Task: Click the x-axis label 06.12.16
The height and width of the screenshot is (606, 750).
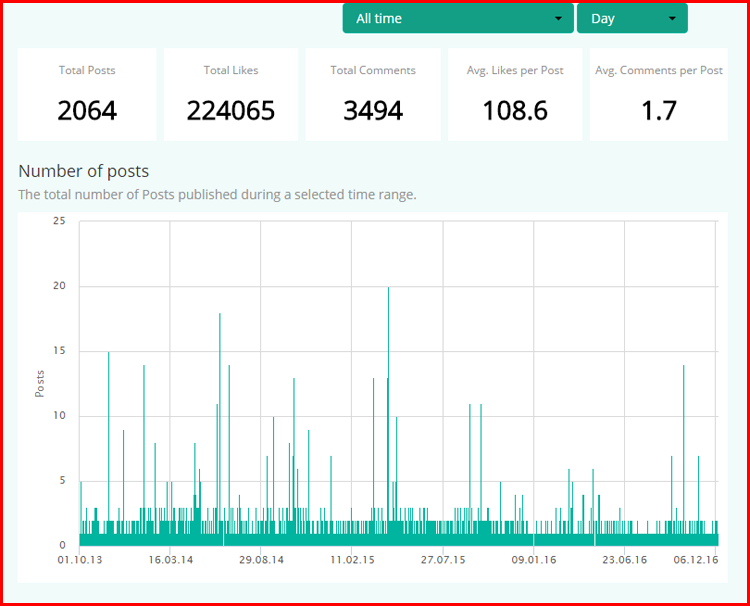Action: (x=696, y=560)
